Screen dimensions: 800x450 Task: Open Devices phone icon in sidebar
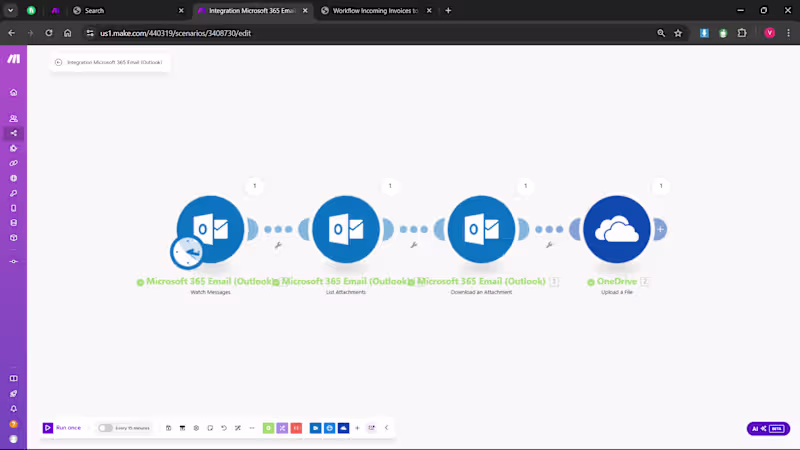pos(14,208)
